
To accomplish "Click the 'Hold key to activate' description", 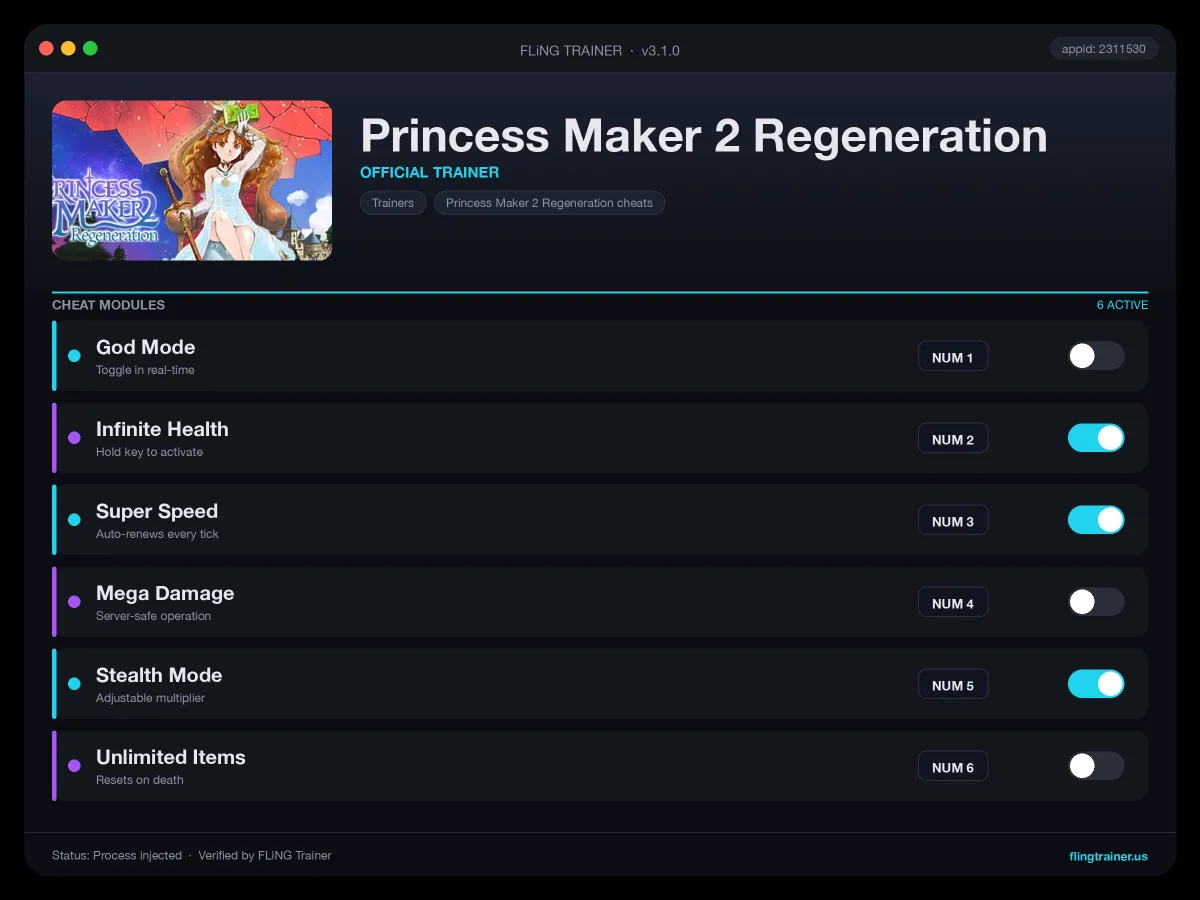I will [x=149, y=452].
